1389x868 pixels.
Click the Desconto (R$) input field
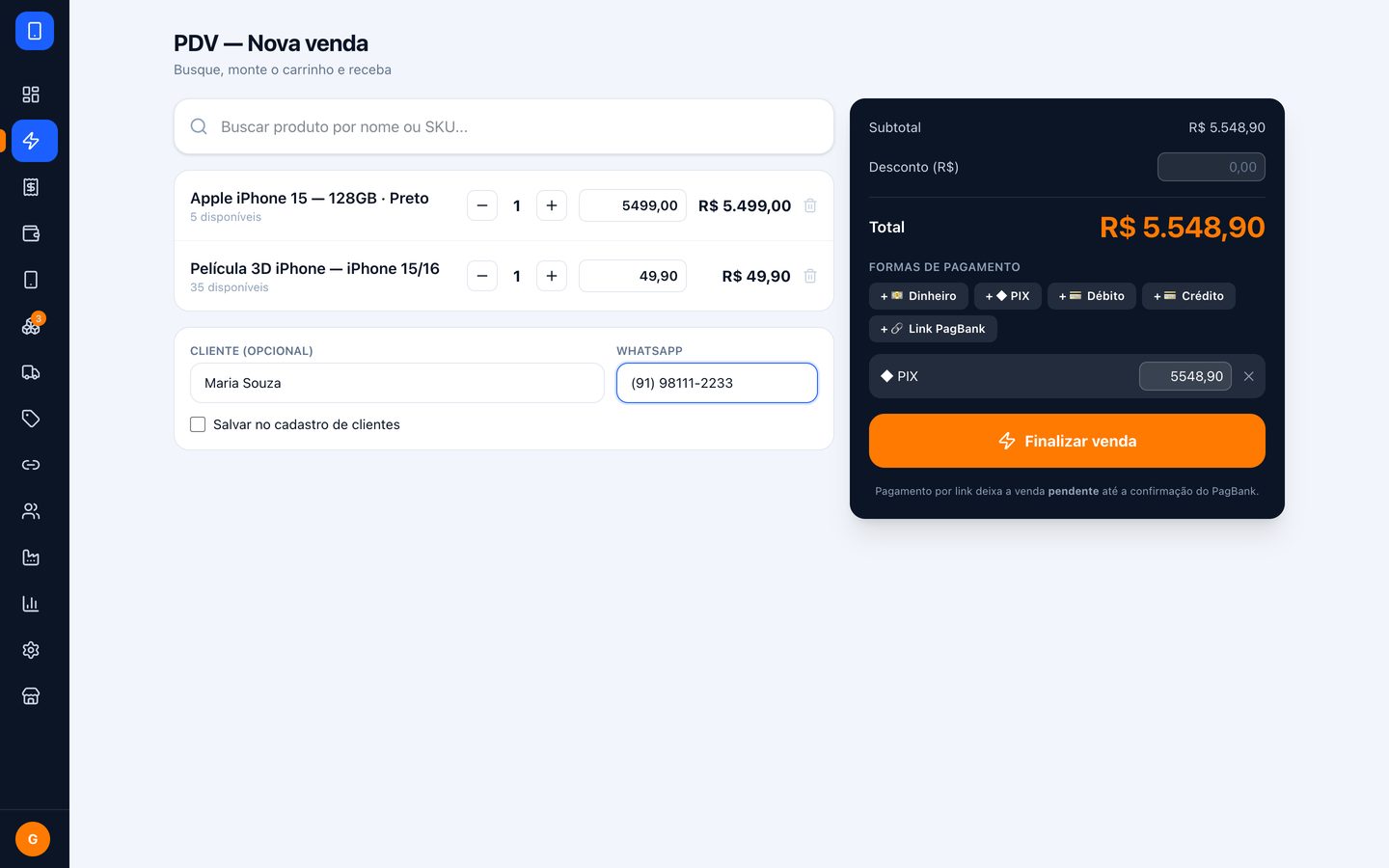tap(1212, 167)
